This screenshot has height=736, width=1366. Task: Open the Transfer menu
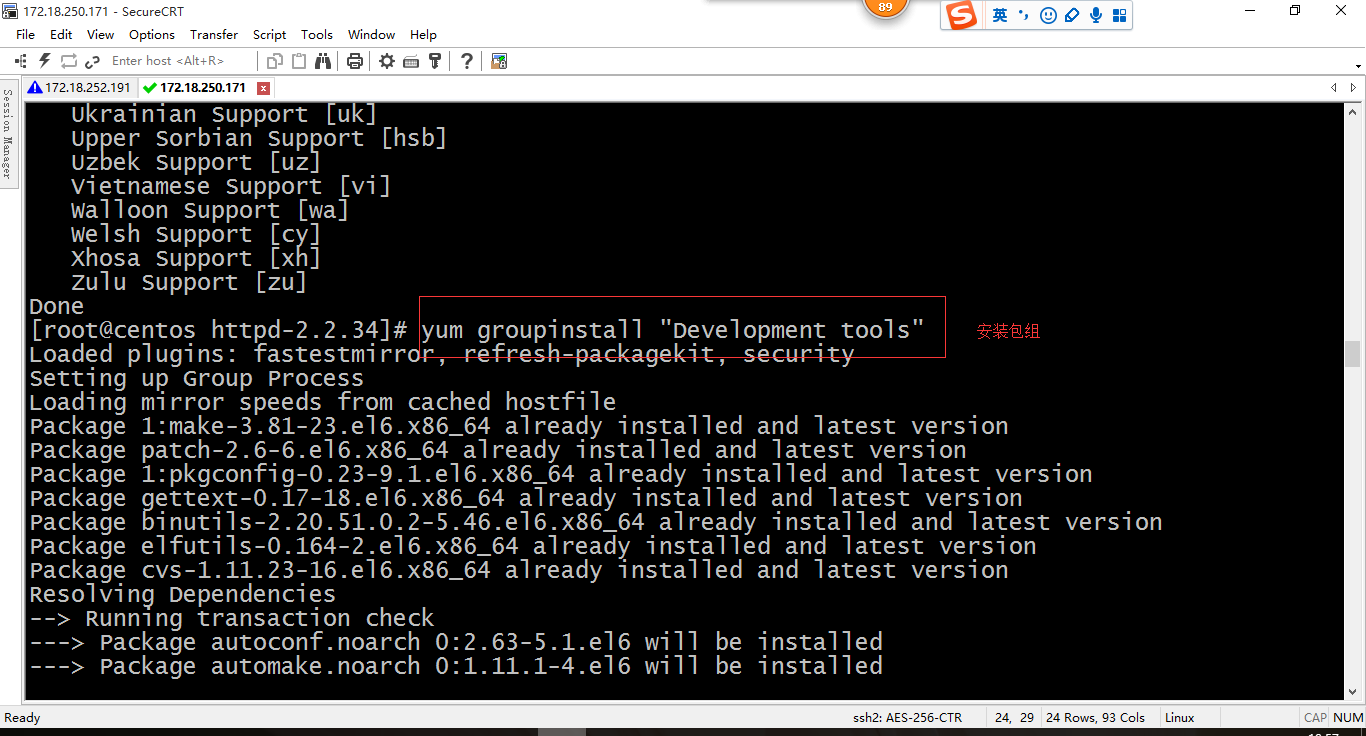coord(214,34)
